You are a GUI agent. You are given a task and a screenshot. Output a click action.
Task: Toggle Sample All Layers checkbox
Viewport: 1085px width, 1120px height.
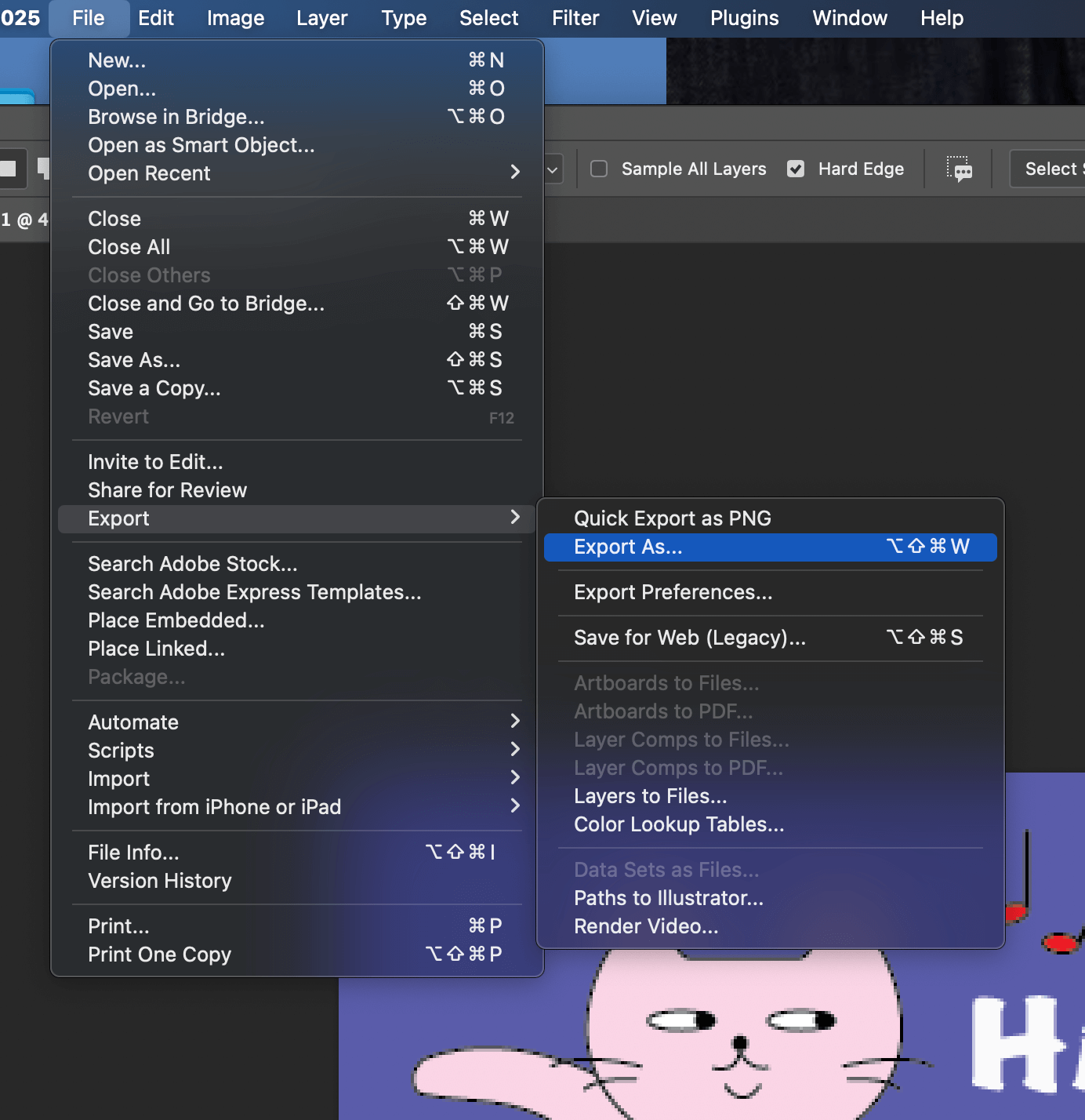599,169
